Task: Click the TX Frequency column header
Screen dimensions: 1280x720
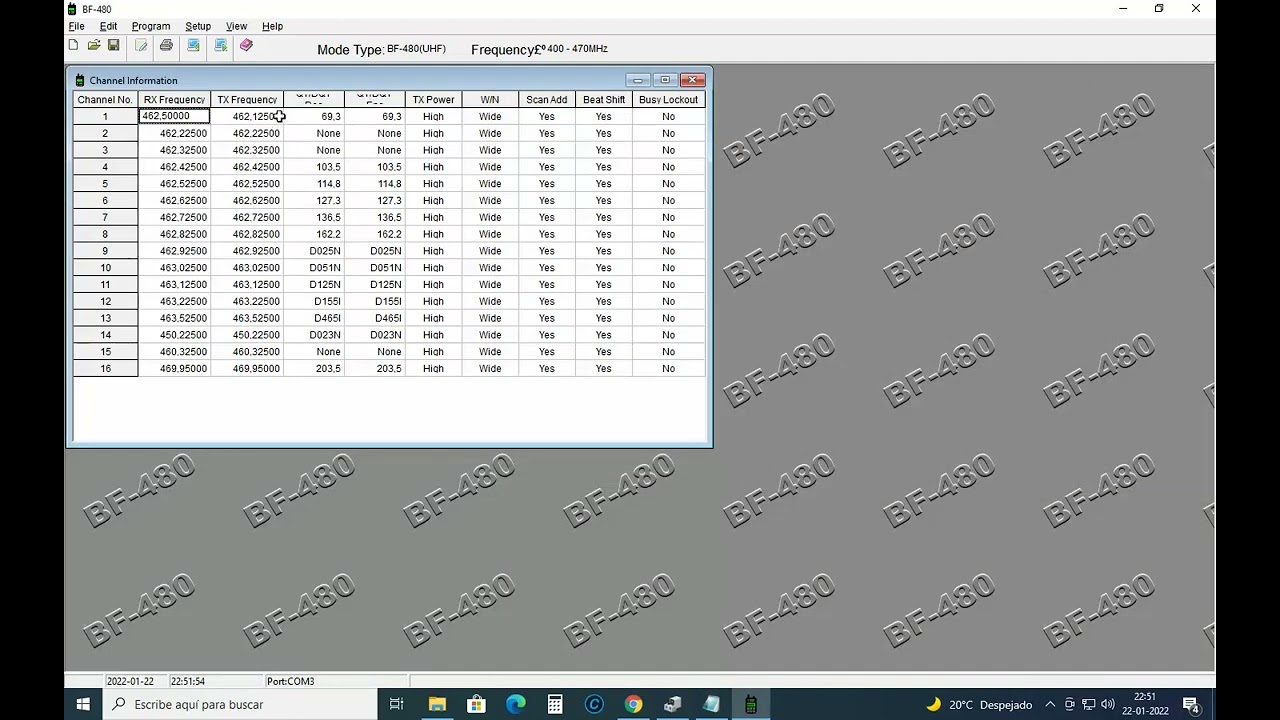Action: tap(247, 100)
